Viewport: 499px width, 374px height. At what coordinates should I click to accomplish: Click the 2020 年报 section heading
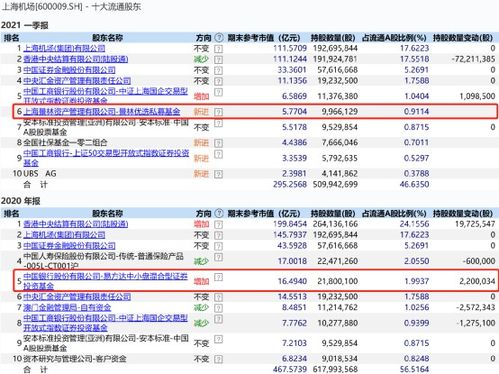point(21,201)
